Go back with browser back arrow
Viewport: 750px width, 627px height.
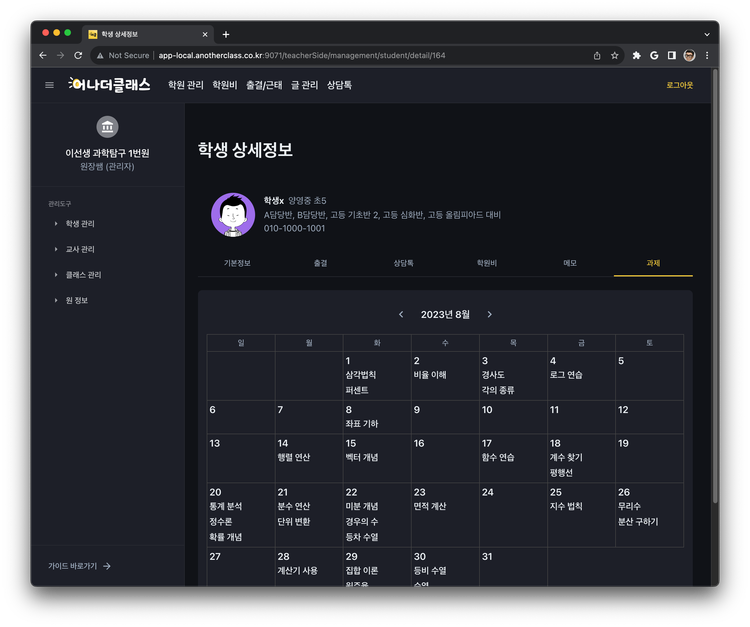(43, 55)
